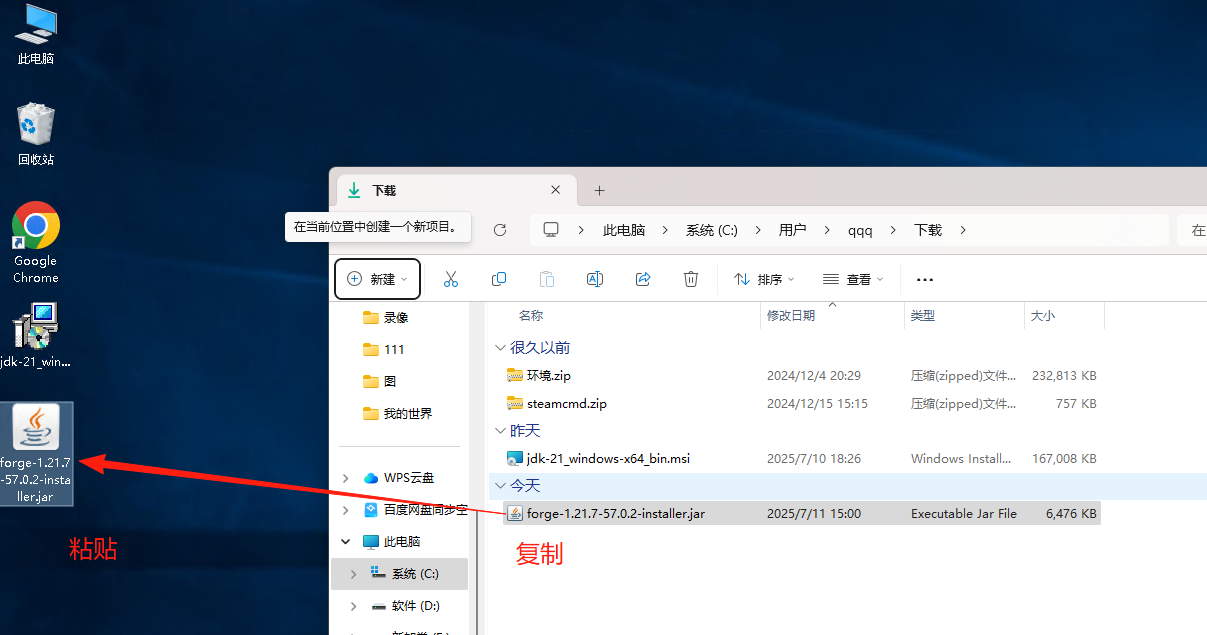Viewport: 1207px width, 635px height.
Task: Go to qqq in the address breadcrumb
Action: coord(860,230)
